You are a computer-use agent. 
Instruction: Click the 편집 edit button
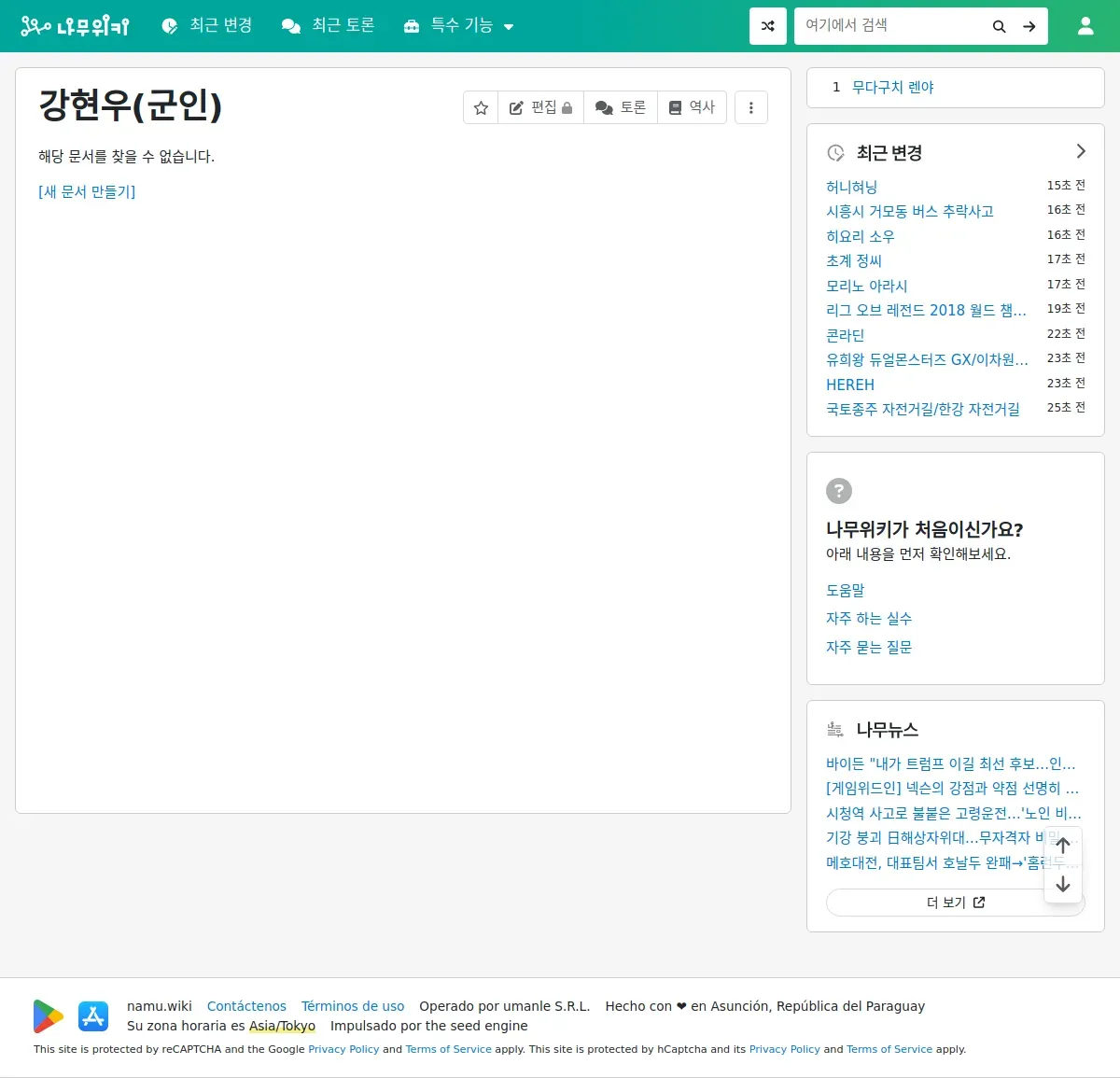pos(540,107)
